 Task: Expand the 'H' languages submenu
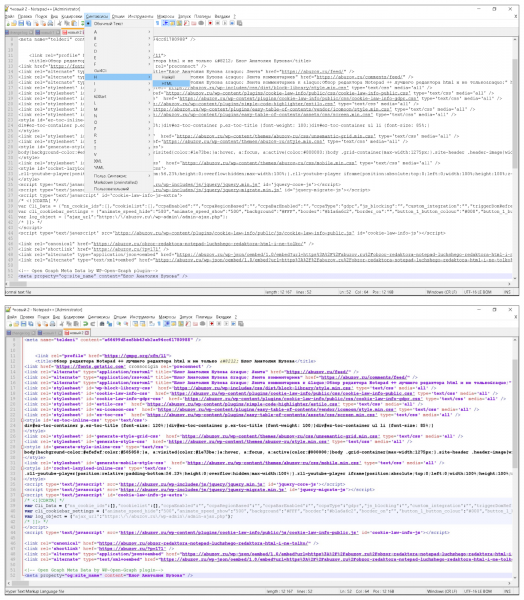pyautogui.click(x=119, y=77)
